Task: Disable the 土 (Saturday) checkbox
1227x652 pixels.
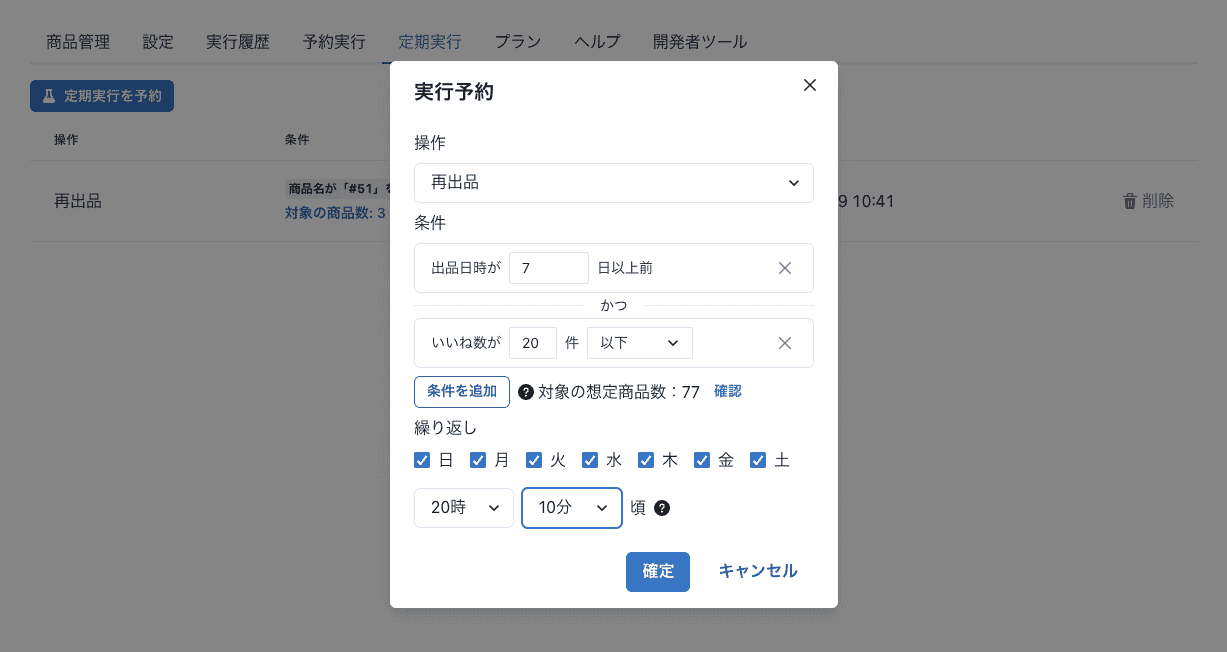Action: [758, 460]
